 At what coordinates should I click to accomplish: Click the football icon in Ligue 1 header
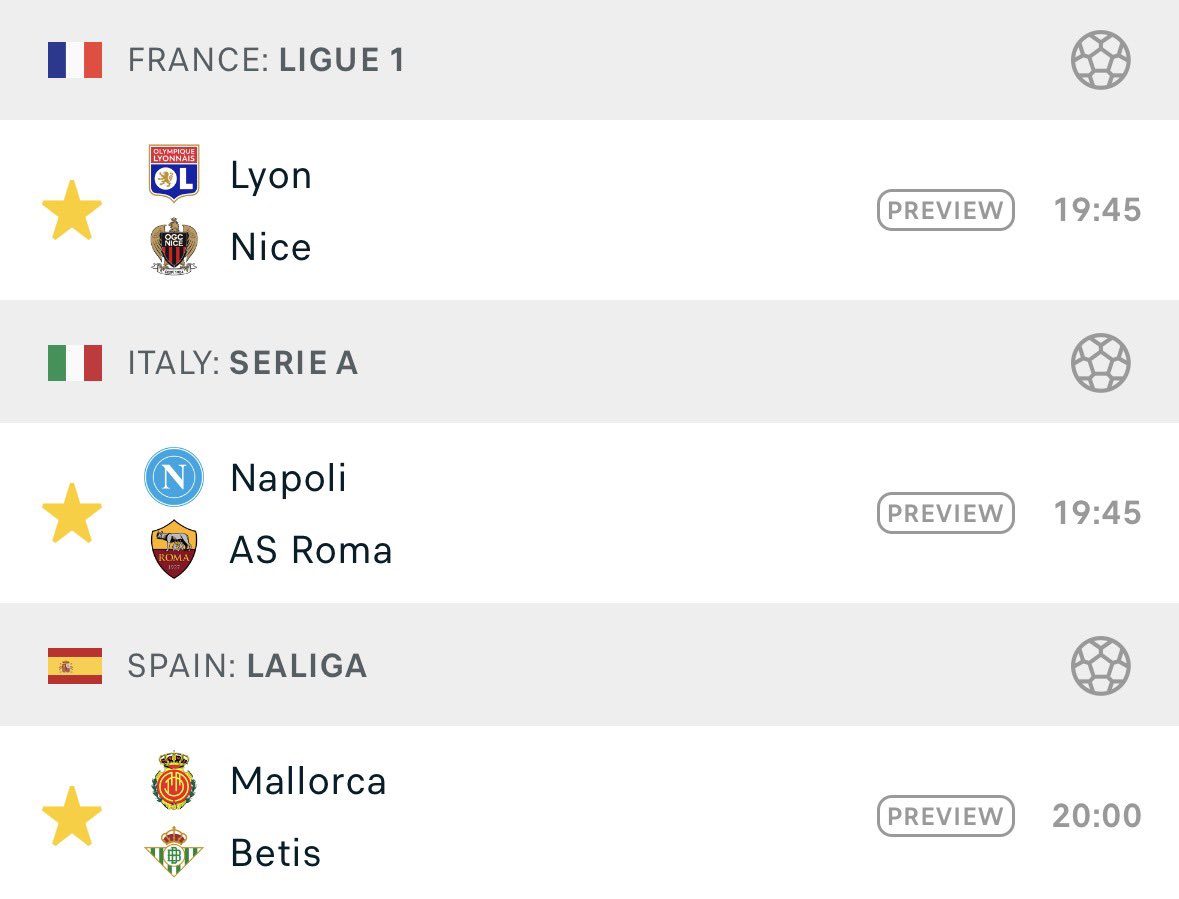[x=1100, y=60]
